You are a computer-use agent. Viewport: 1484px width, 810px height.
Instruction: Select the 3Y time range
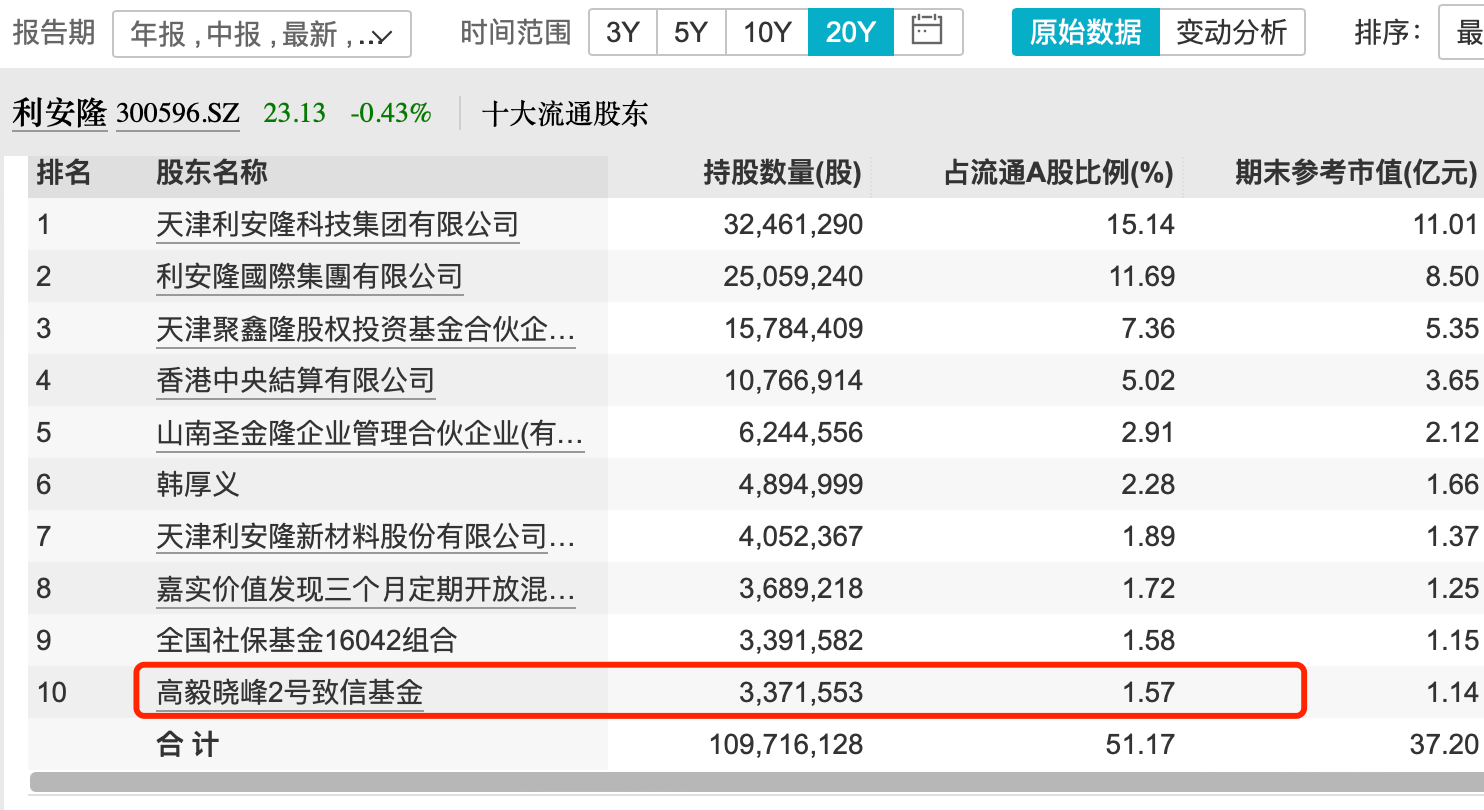pyautogui.click(x=622, y=32)
